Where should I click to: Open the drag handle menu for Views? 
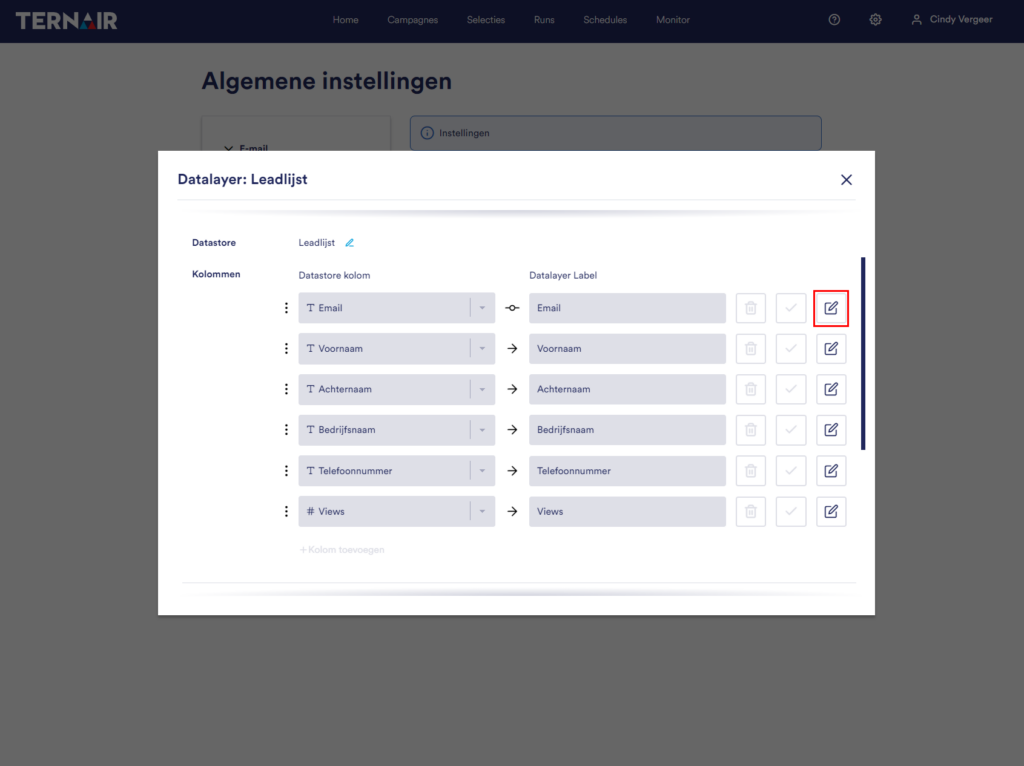pyautogui.click(x=286, y=511)
